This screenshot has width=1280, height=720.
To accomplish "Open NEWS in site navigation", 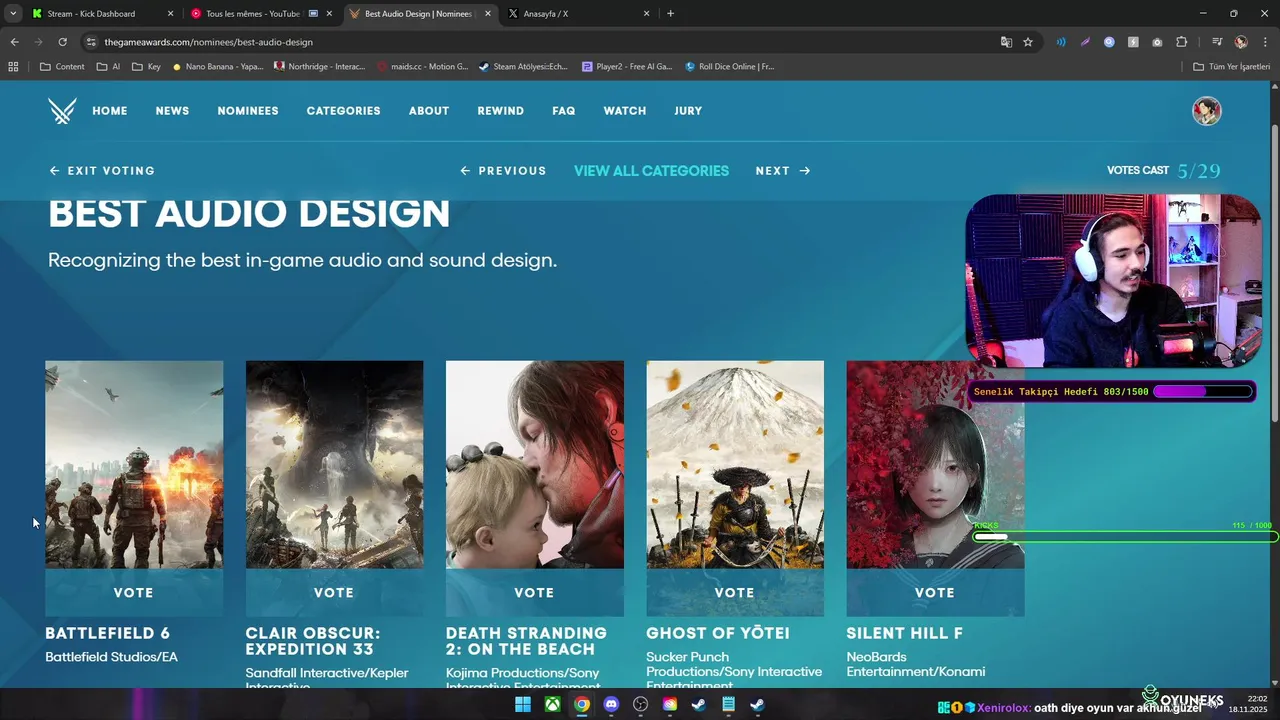I will pyautogui.click(x=172, y=111).
